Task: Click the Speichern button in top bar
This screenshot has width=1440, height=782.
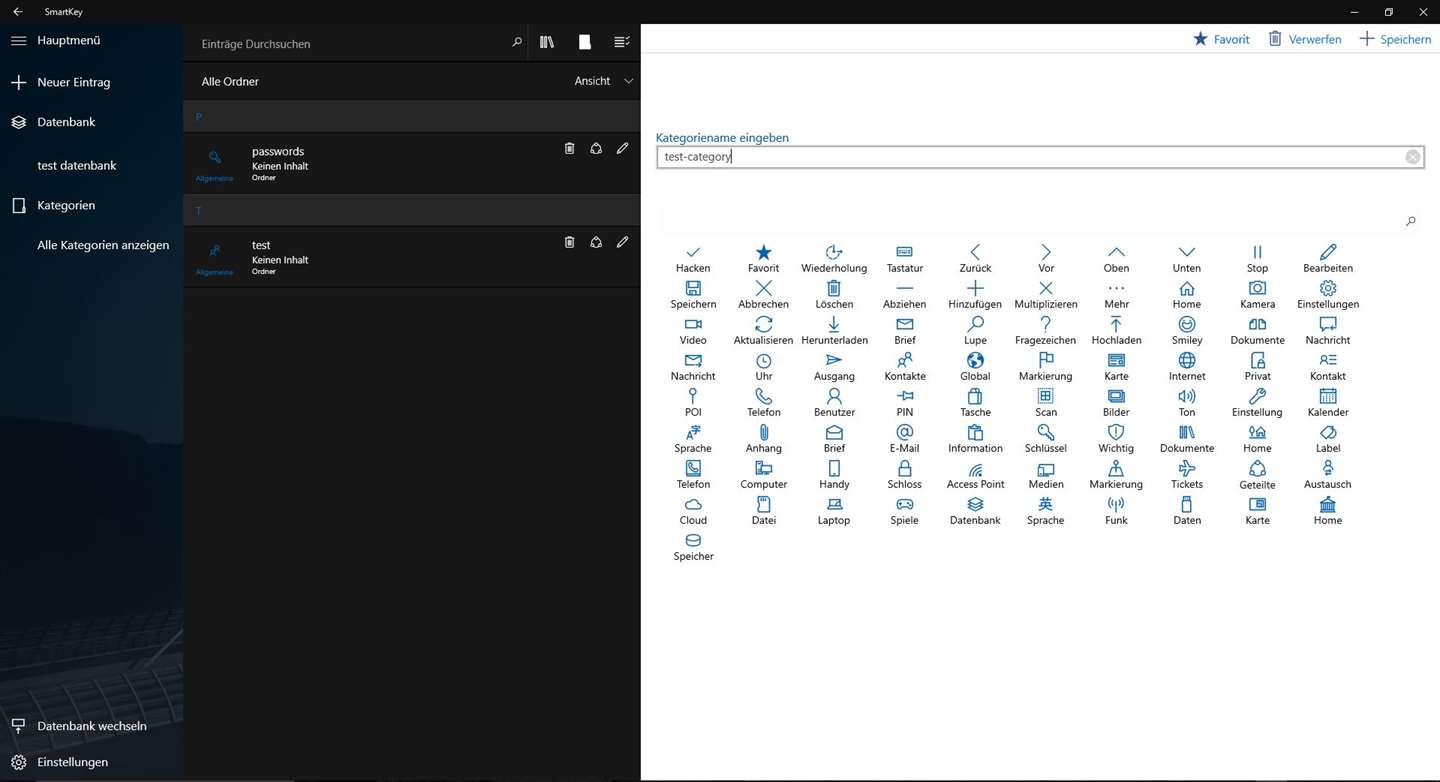Action: tap(1395, 39)
